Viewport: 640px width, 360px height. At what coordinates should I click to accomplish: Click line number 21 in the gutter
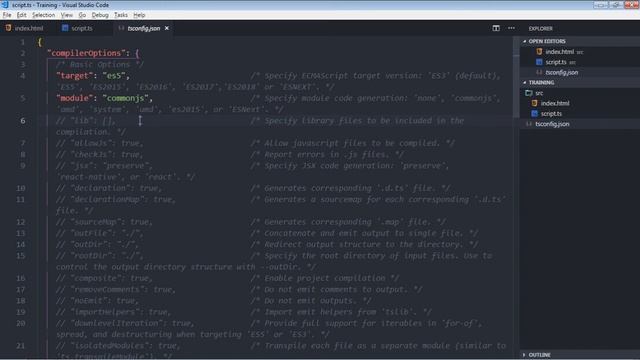click(21, 346)
